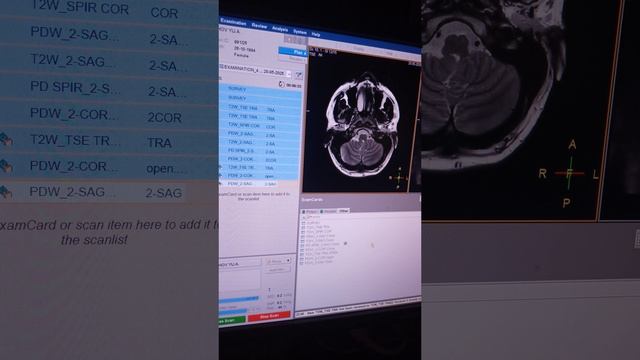Switch to the Other ExamCards tab
The width and height of the screenshot is (640, 360).
tap(344, 211)
